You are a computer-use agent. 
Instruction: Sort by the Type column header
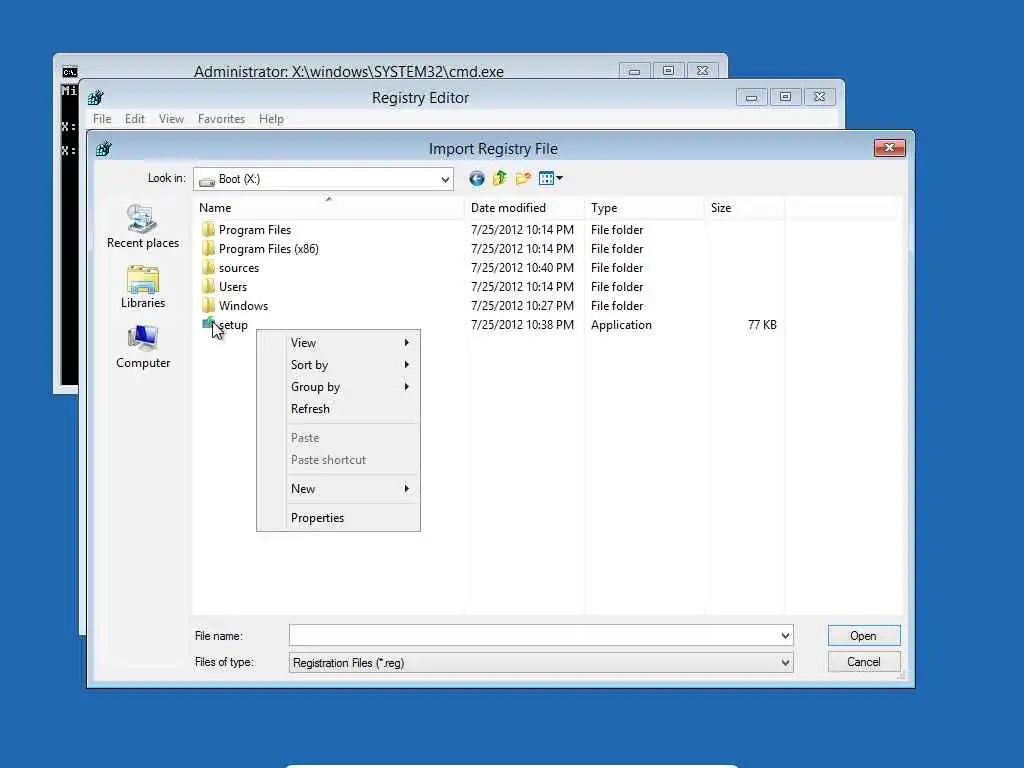pyautogui.click(x=645, y=208)
